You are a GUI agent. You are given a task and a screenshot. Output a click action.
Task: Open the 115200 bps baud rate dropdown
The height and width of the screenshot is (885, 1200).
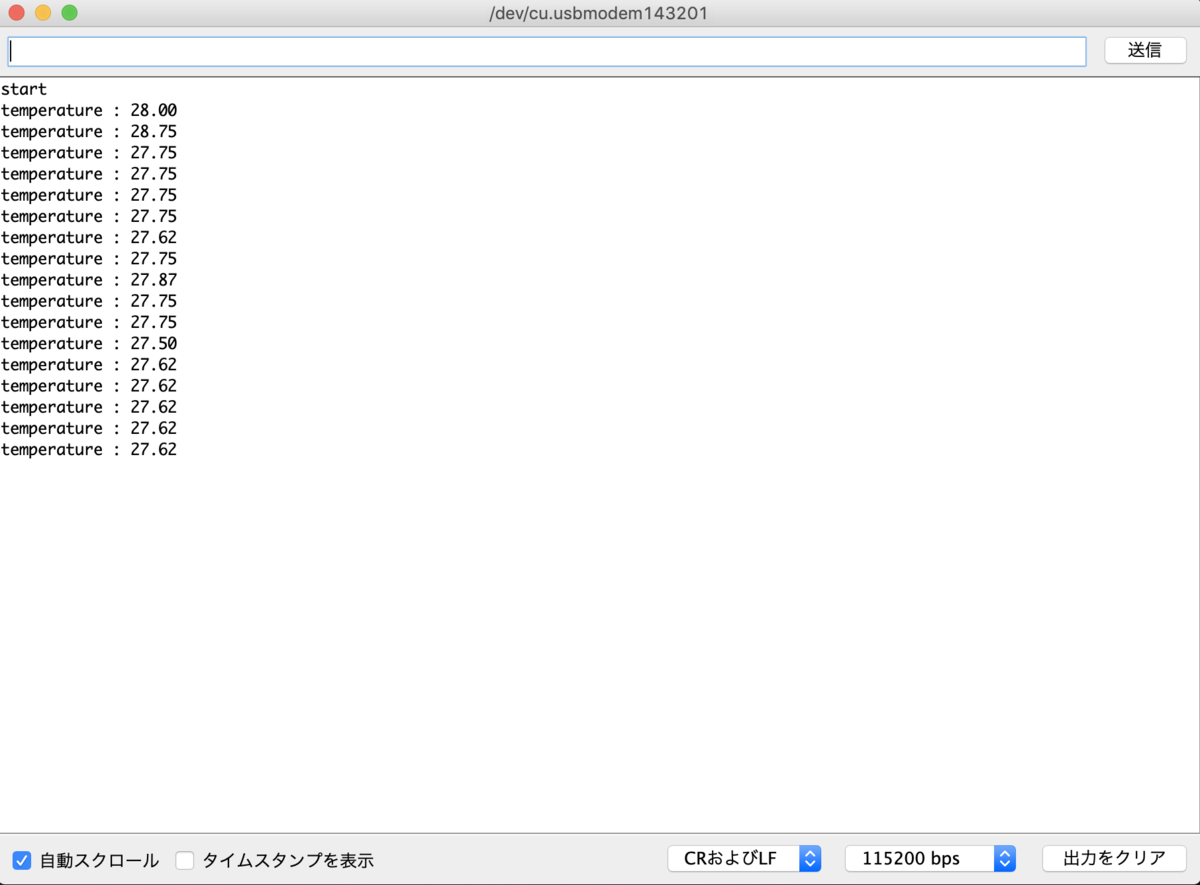pyautogui.click(x=930, y=858)
